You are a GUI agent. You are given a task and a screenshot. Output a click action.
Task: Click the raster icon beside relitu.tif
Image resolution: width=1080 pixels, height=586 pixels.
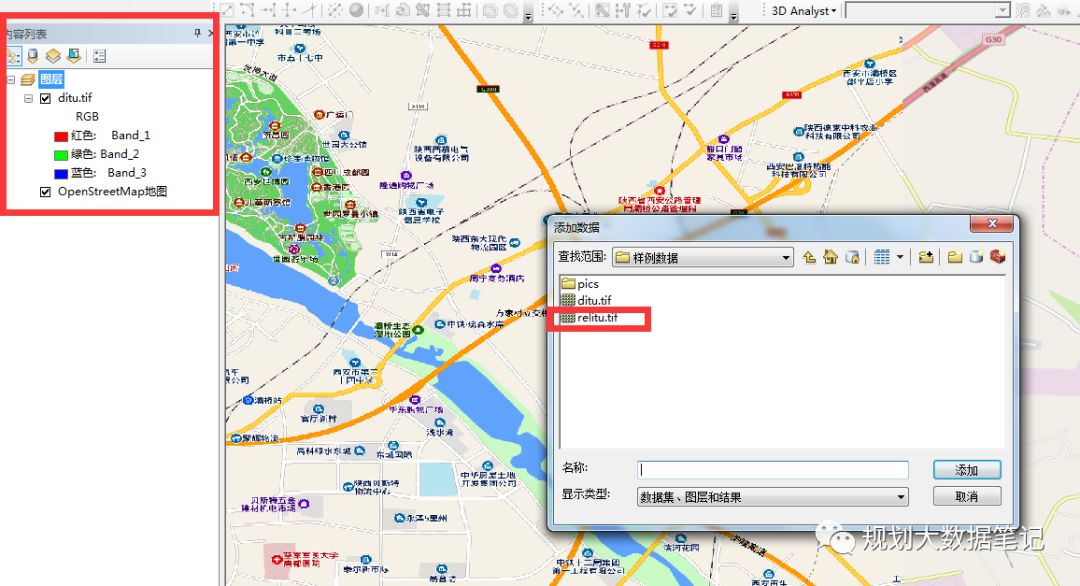pos(568,317)
